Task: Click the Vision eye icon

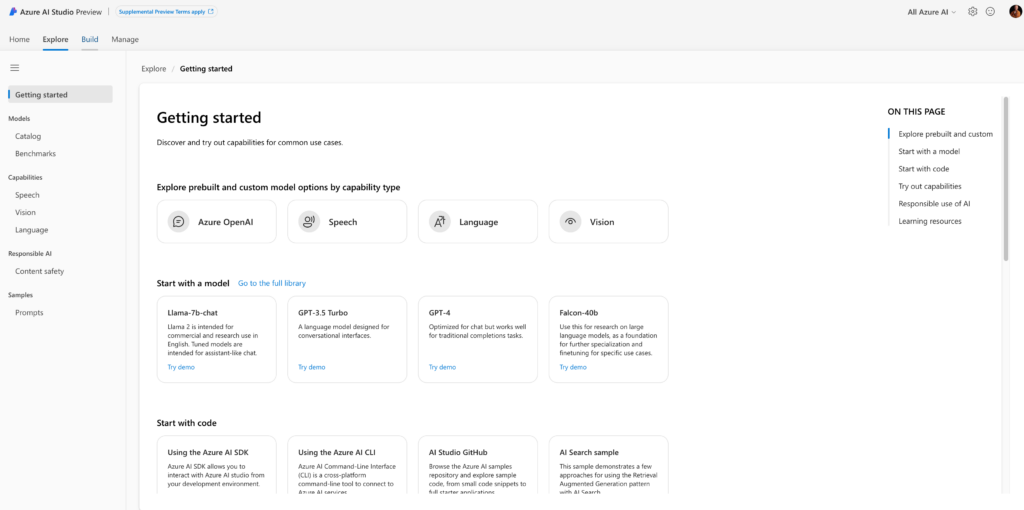Action: tap(570, 222)
